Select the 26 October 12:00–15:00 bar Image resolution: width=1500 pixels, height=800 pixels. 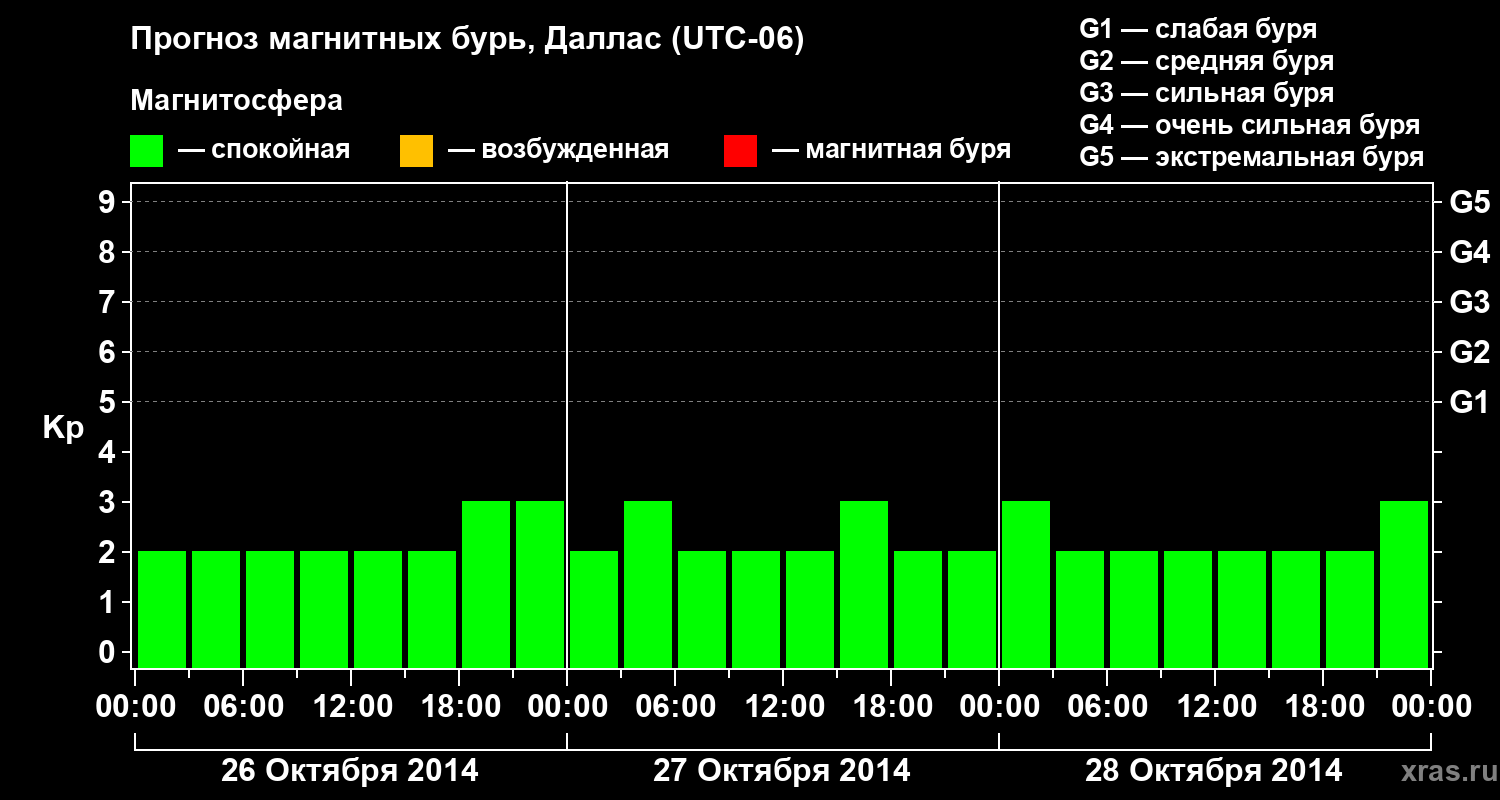378,609
